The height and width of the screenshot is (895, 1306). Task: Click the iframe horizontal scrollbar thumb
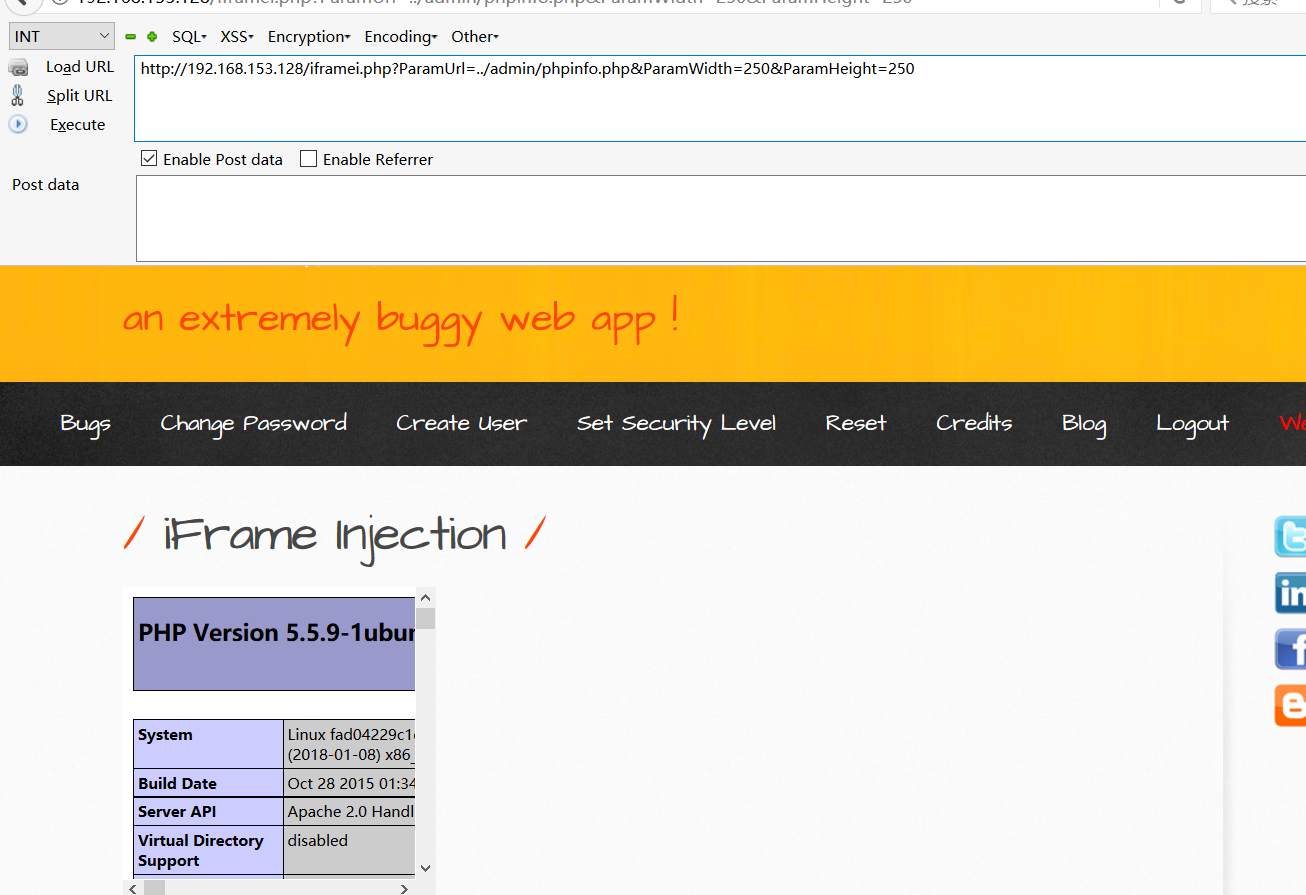(155, 888)
